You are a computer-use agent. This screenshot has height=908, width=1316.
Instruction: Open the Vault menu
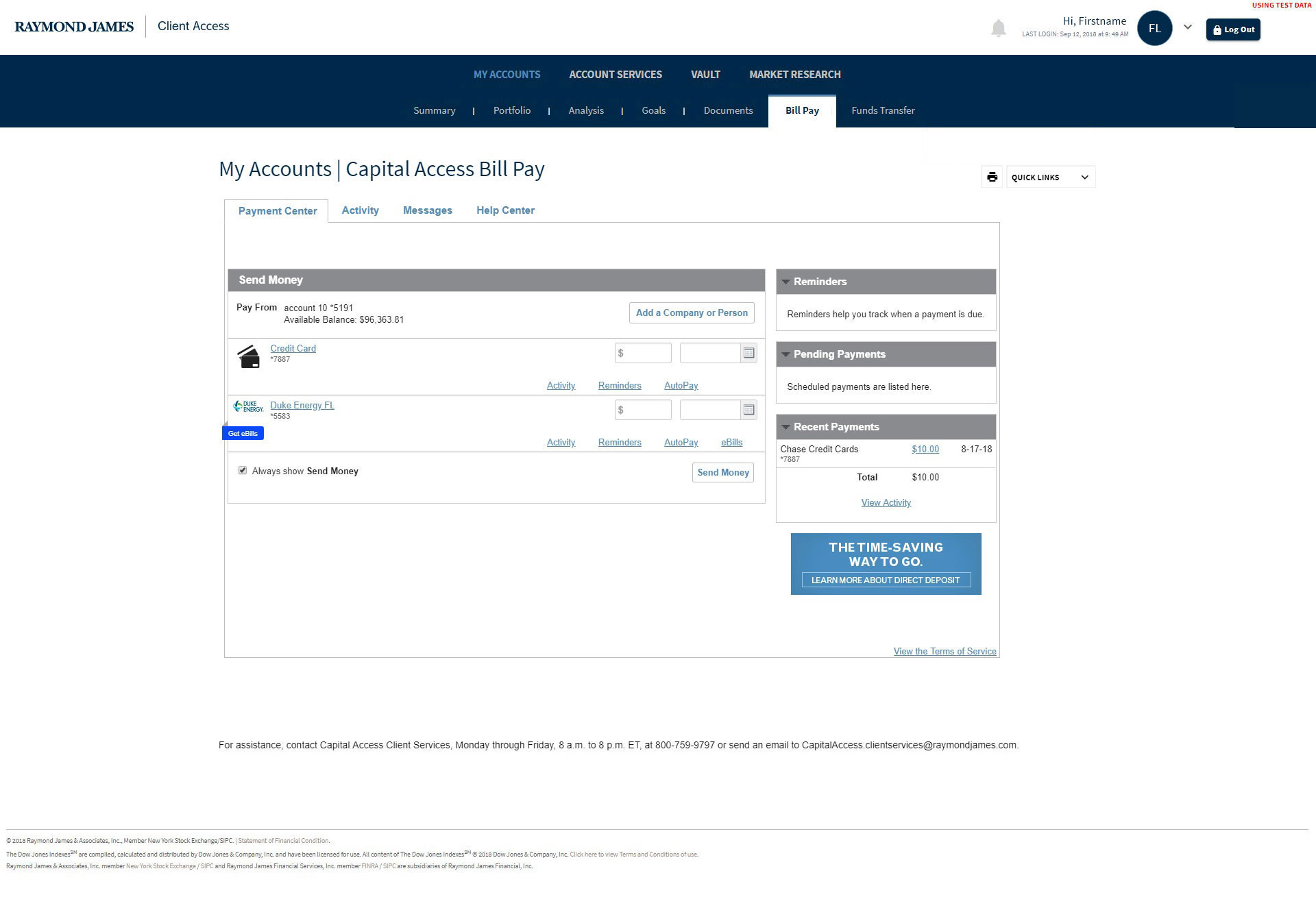tap(705, 74)
